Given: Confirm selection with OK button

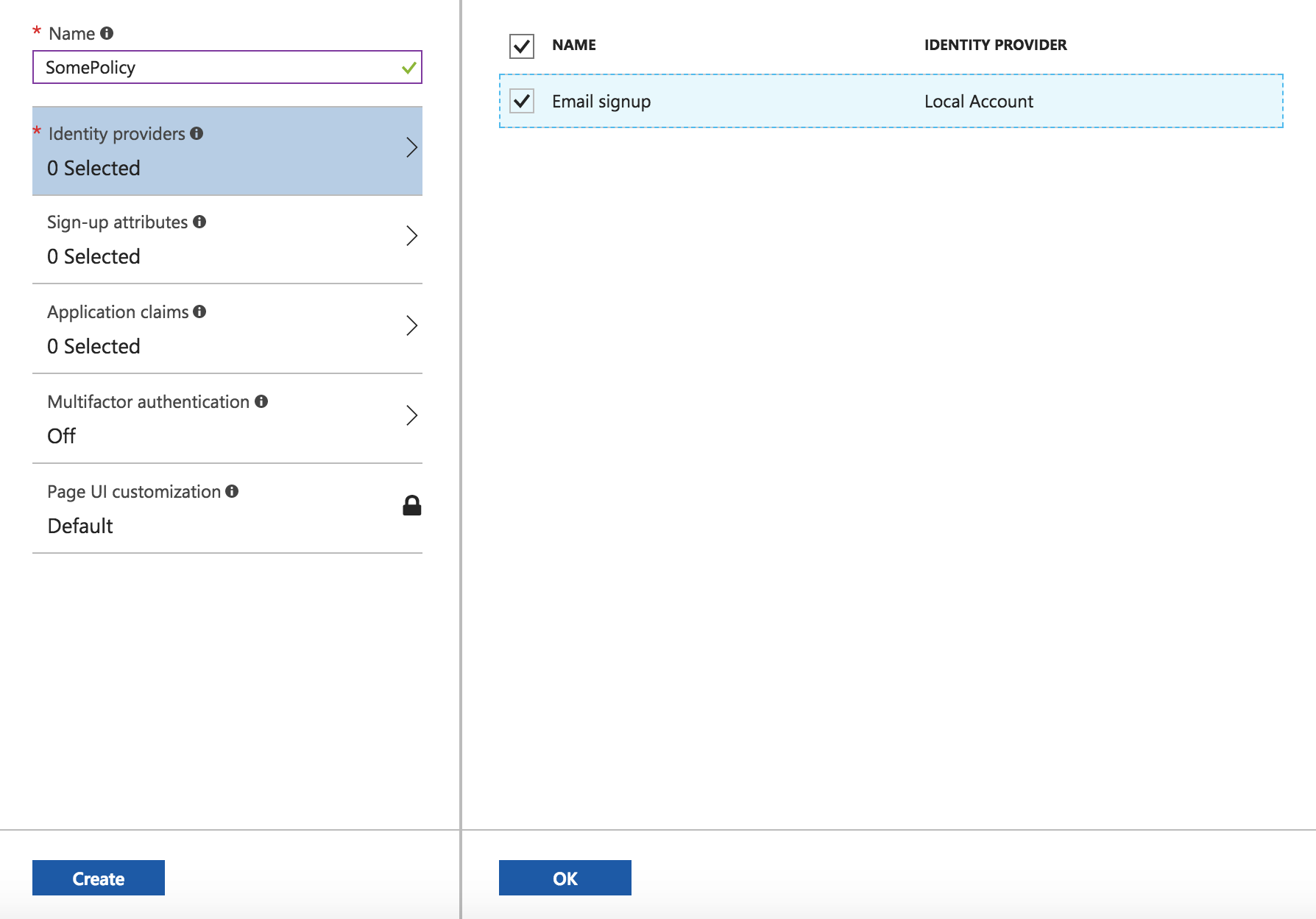Looking at the screenshot, I should (565, 878).
